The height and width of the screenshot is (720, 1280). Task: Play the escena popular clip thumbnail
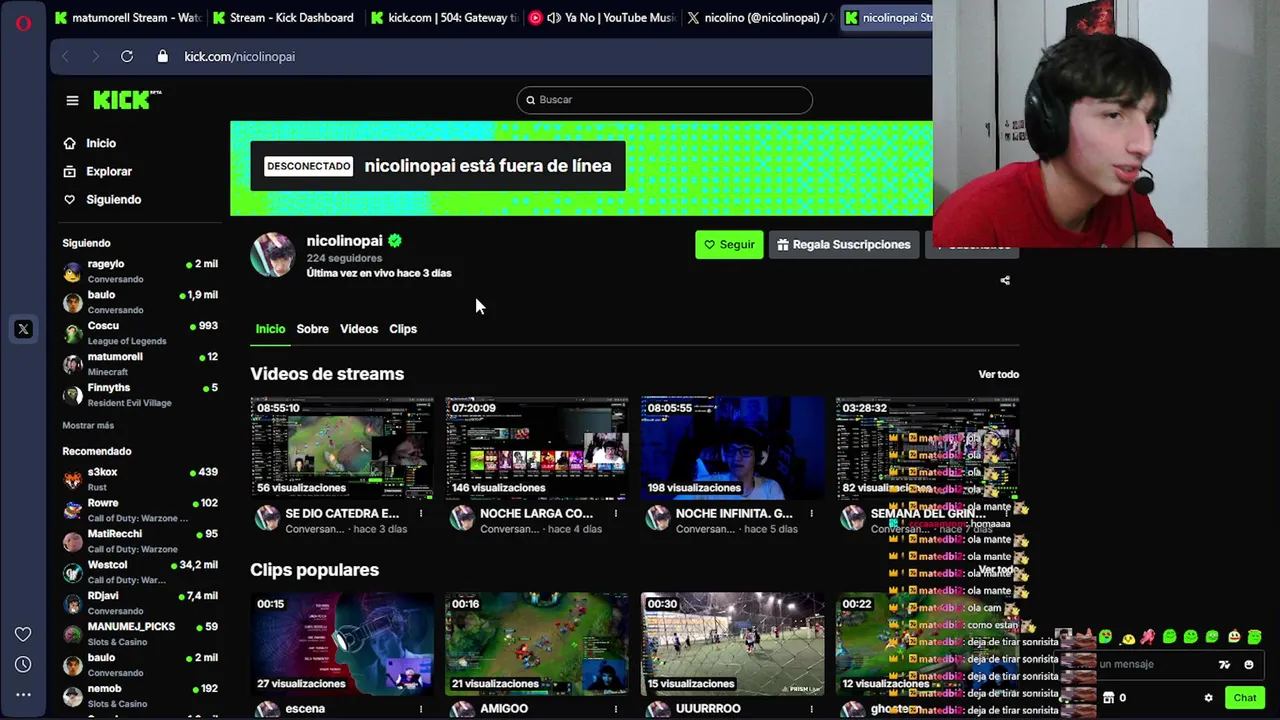[342, 643]
